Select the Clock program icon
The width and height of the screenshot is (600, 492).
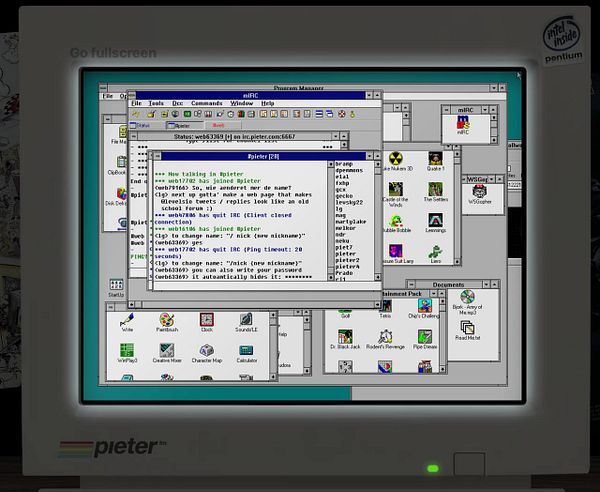(x=207, y=322)
